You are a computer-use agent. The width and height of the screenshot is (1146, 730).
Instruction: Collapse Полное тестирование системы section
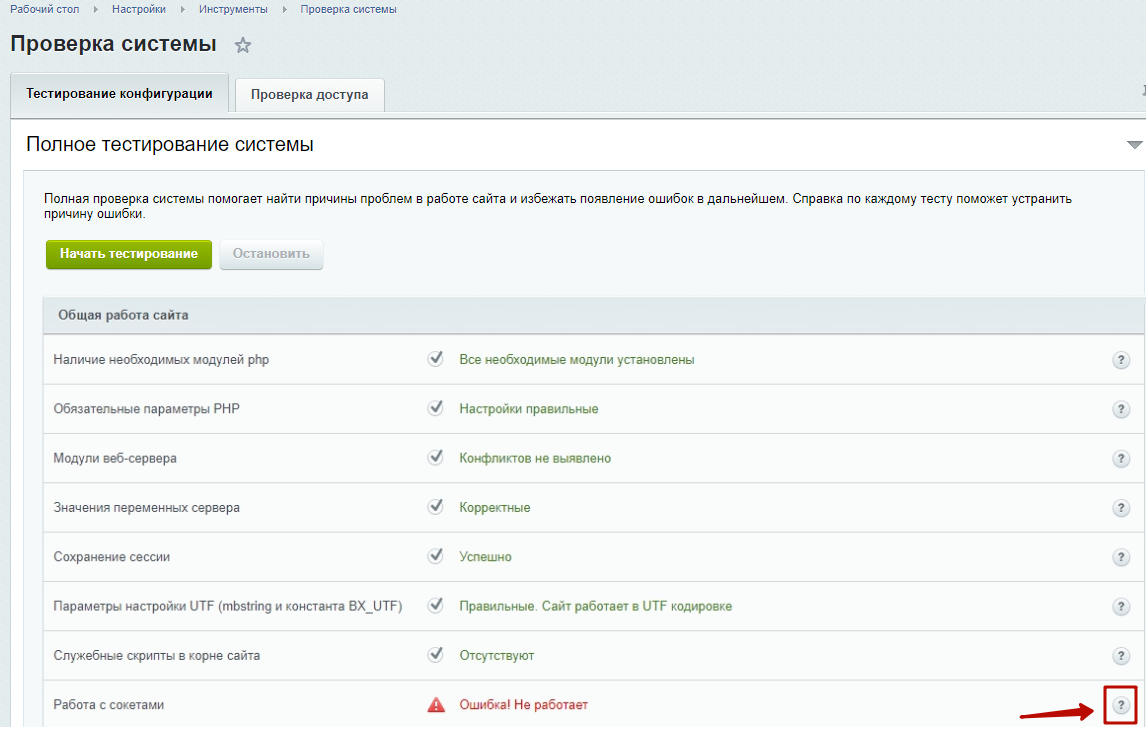pyautogui.click(x=1134, y=145)
